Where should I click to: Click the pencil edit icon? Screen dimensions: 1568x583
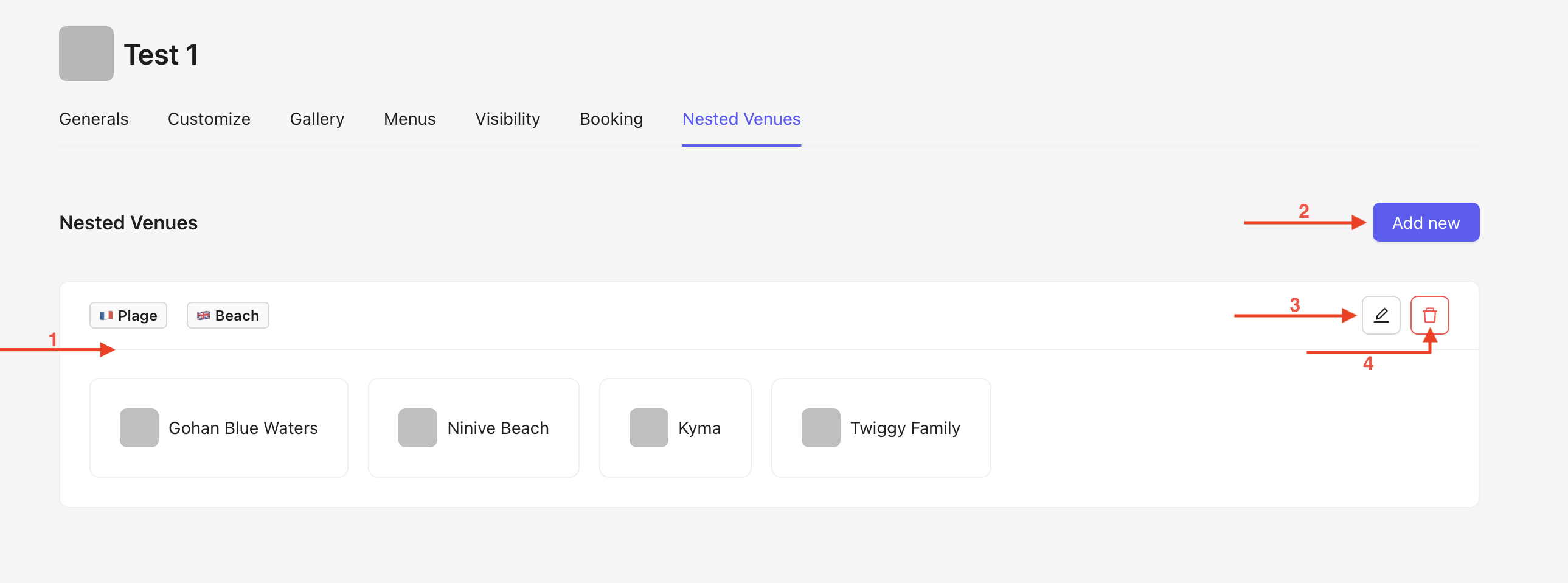[x=1381, y=315]
